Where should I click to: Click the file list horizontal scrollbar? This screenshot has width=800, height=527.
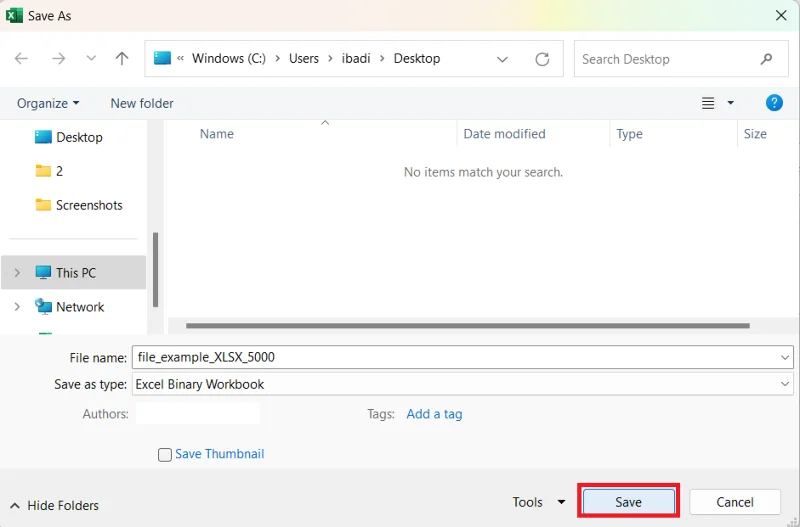coord(468,325)
